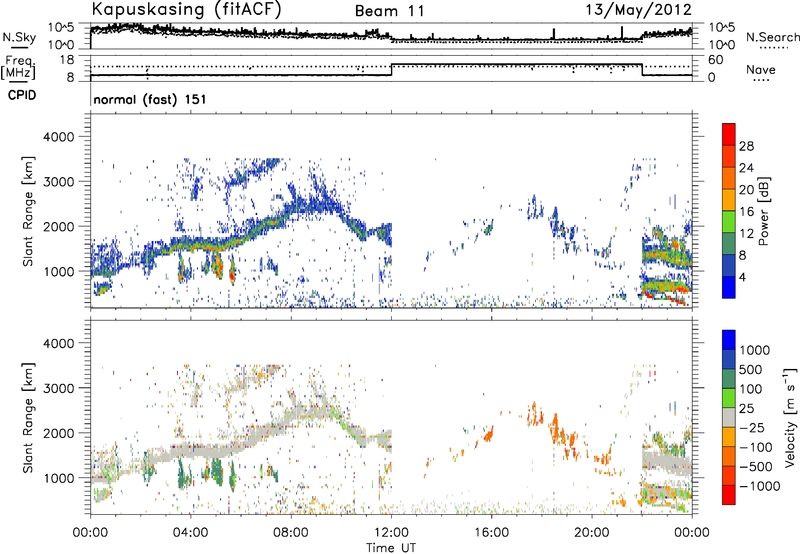Click the blue top of velocity colorbar
Viewport: 800px width, 554px height.
729,340
